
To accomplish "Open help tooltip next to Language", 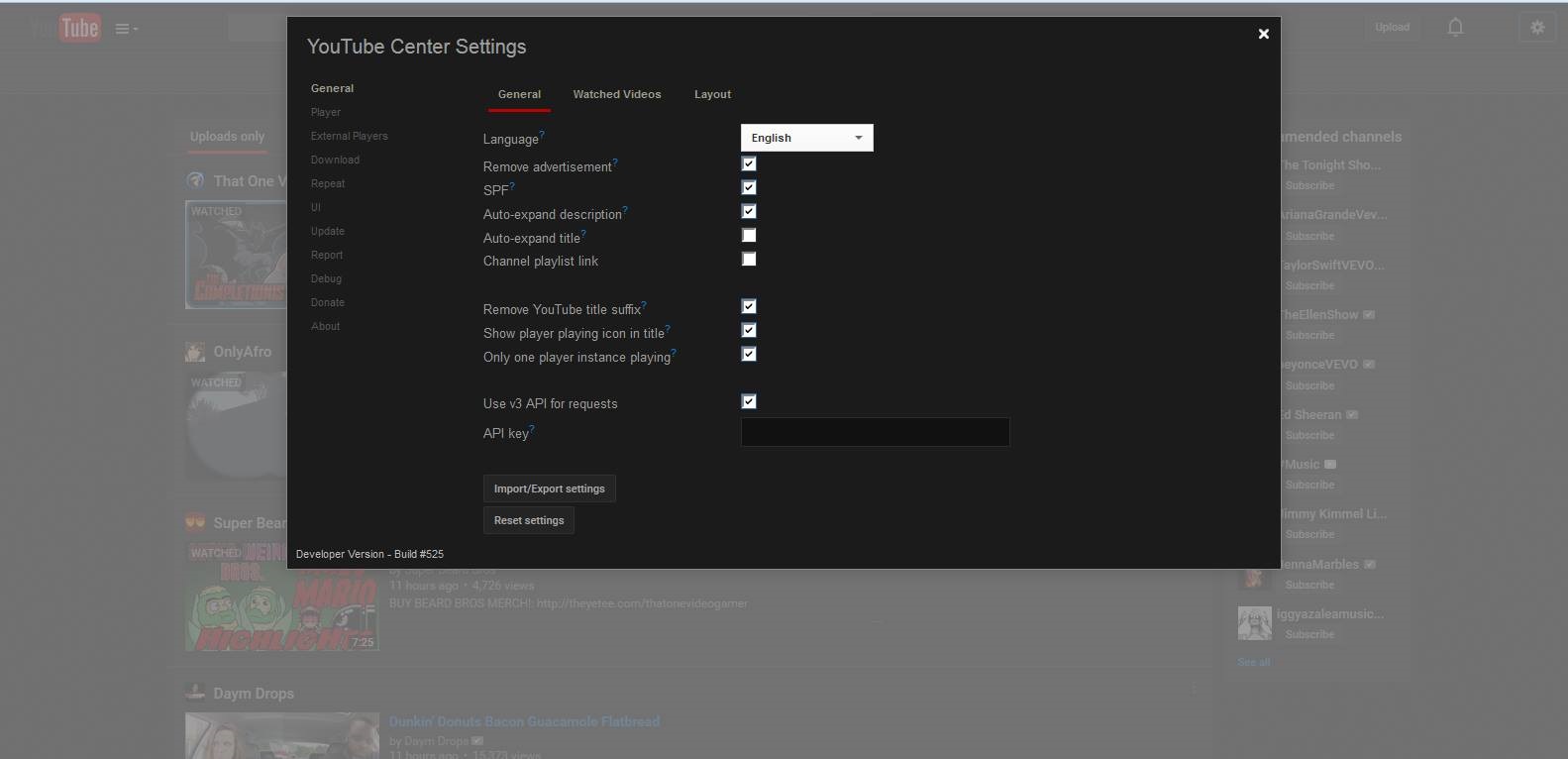I will pos(542,134).
